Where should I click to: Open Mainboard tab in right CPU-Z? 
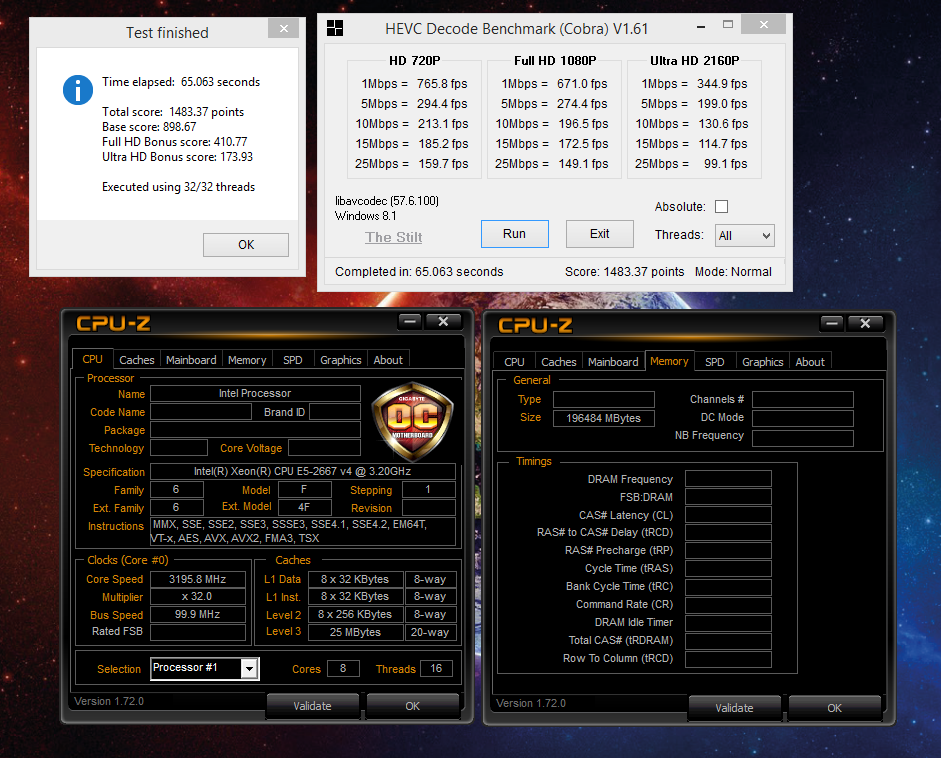click(x=613, y=361)
